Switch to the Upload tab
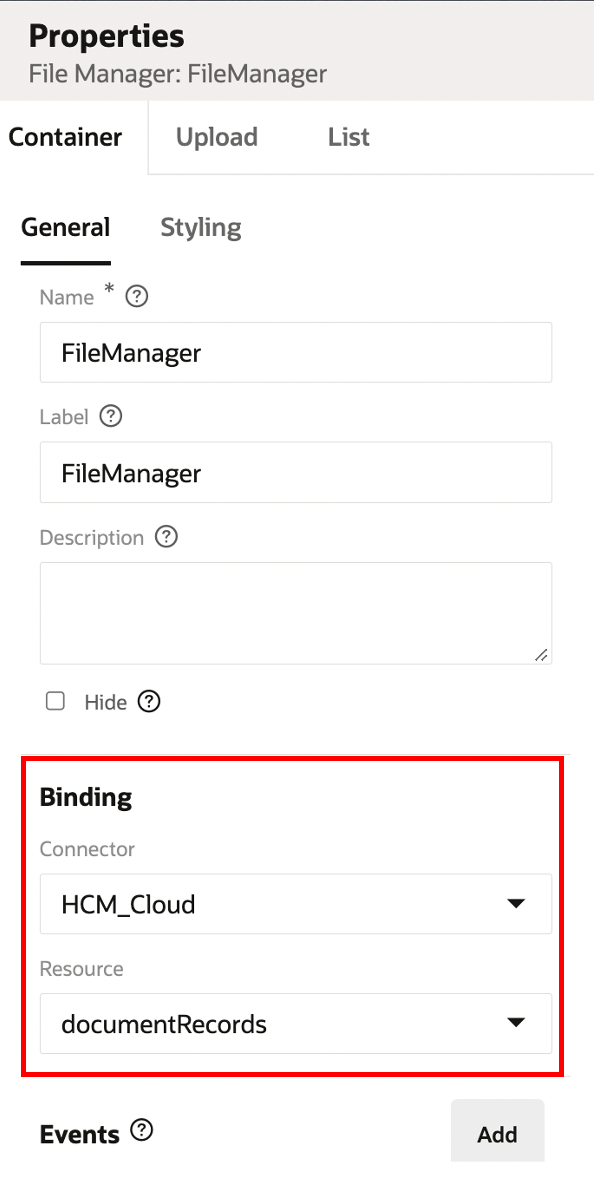The image size is (594, 1184). click(216, 136)
